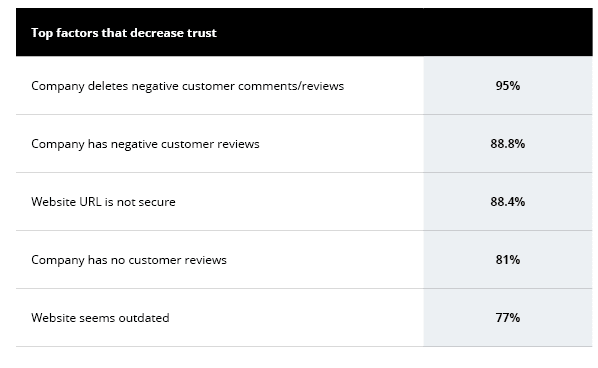Select 'Company has negative customer reviews' text
598x368 pixels.
145,144
